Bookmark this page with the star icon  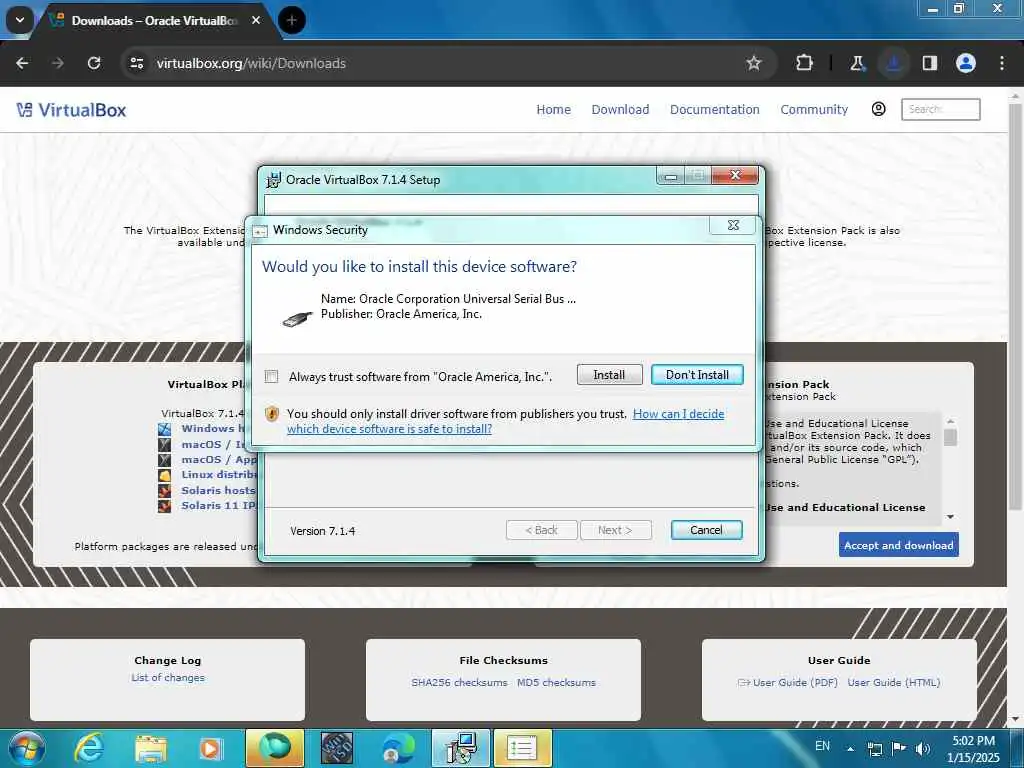click(x=754, y=63)
